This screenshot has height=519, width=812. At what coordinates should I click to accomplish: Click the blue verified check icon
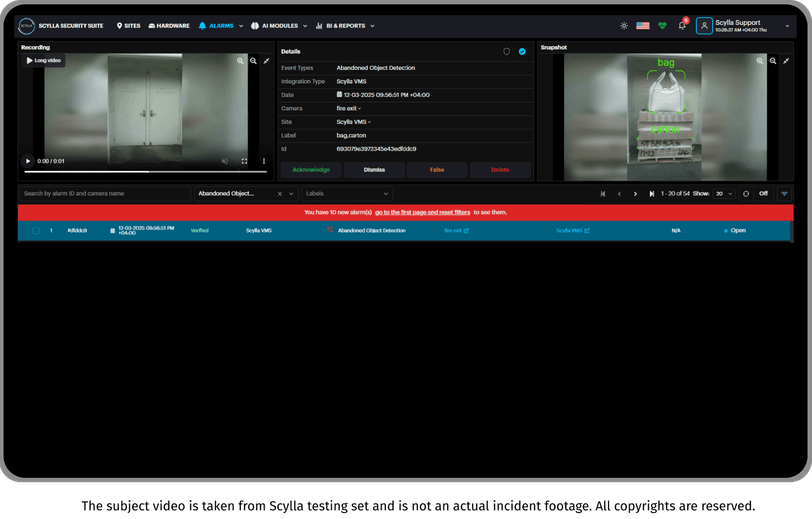(522, 51)
